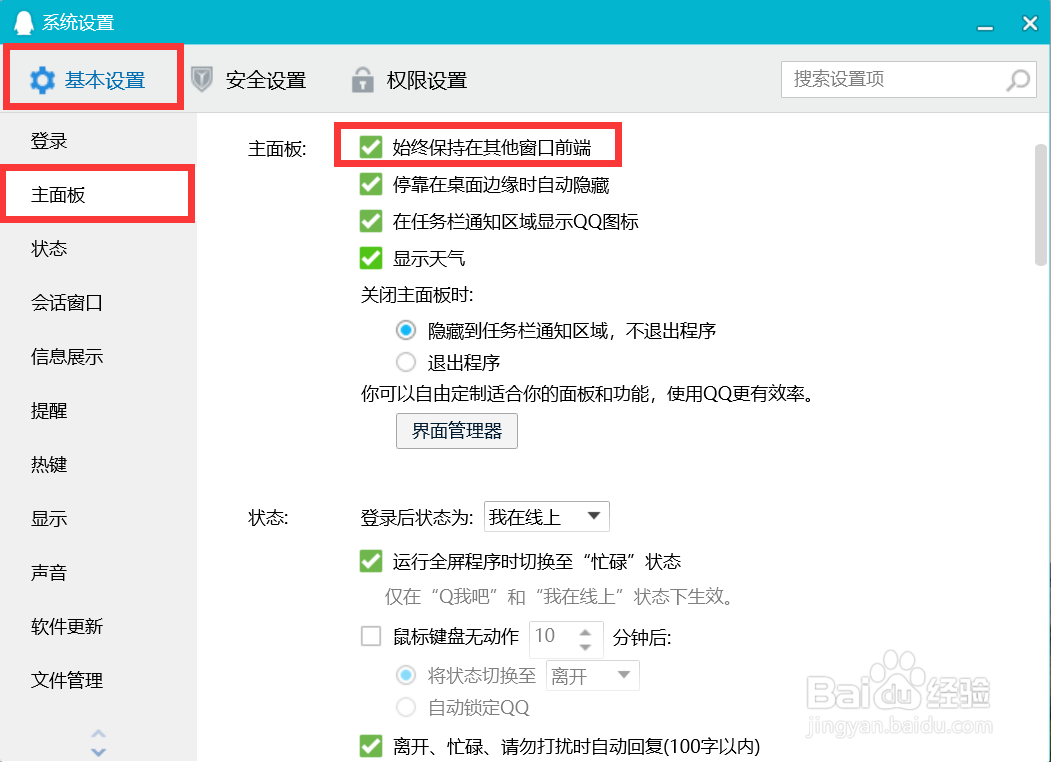The height and width of the screenshot is (762, 1051).
Task: Click the shield icon of 安全设置
Action: click(202, 79)
